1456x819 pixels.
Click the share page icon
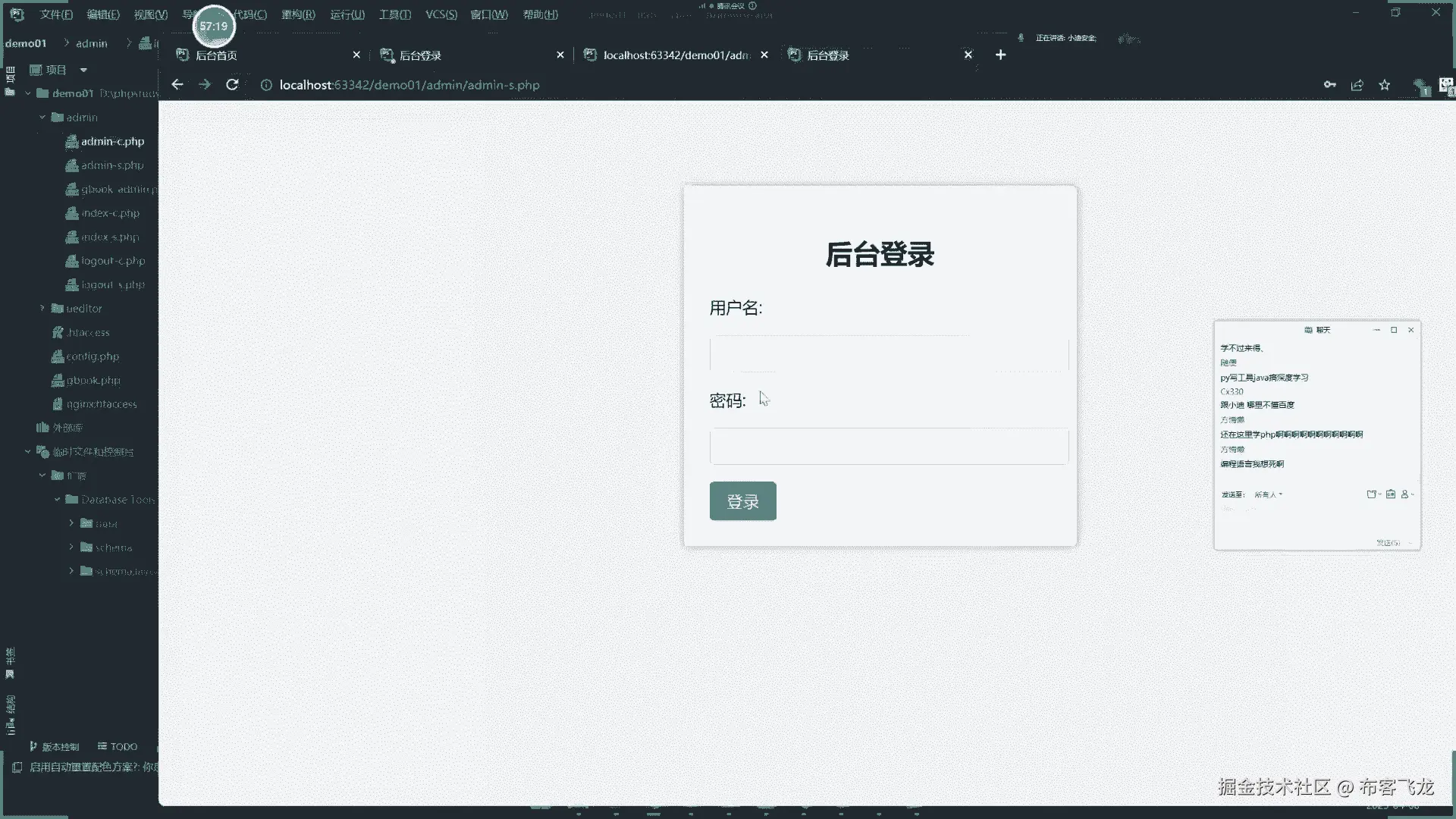1357,85
